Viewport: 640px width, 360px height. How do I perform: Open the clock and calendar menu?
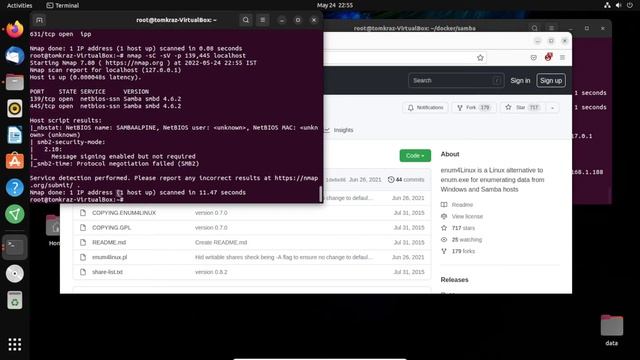tap(335, 5)
